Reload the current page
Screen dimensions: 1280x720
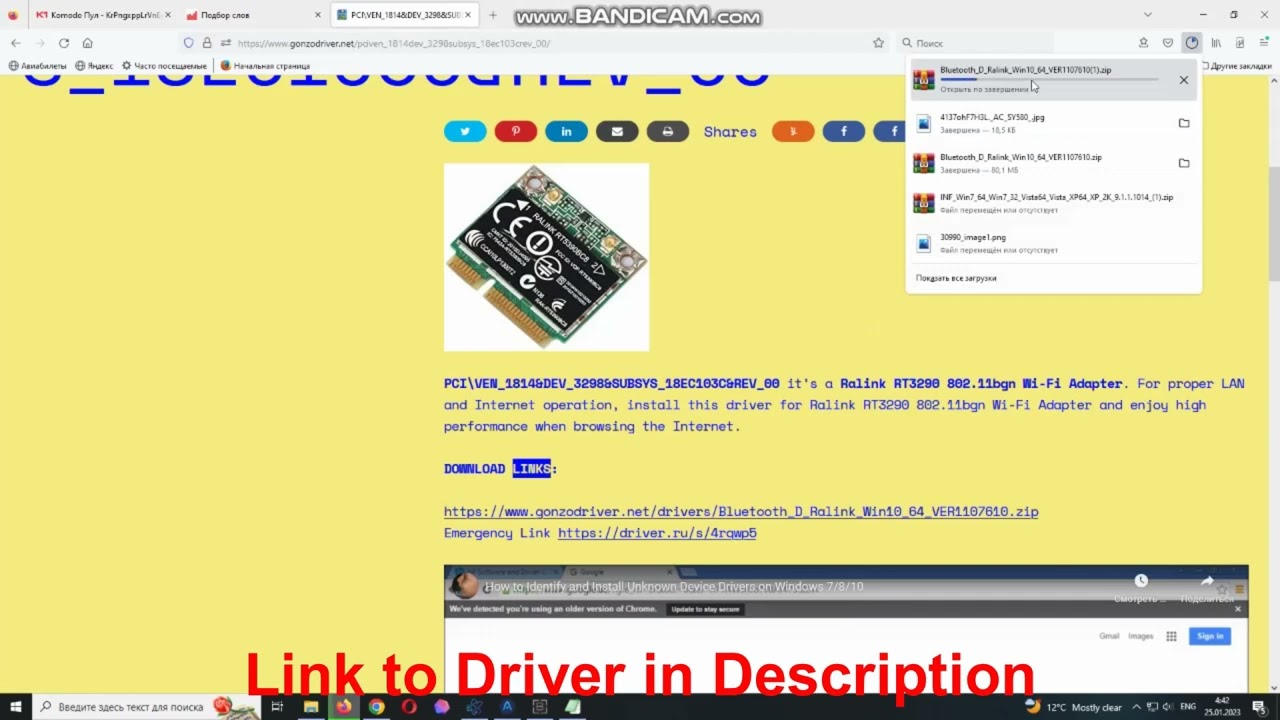tap(64, 43)
